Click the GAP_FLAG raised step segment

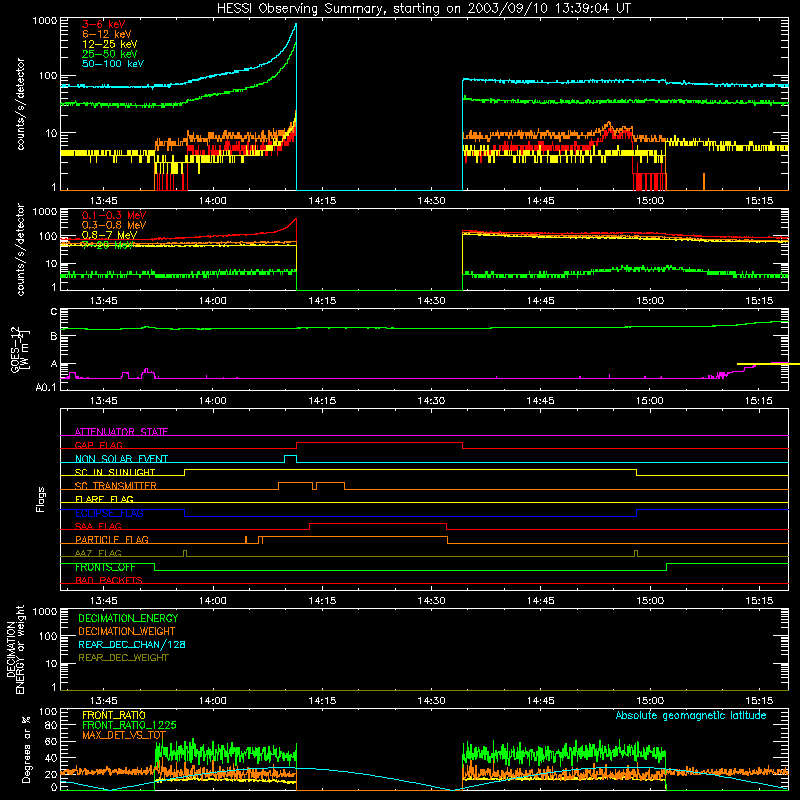point(380,443)
